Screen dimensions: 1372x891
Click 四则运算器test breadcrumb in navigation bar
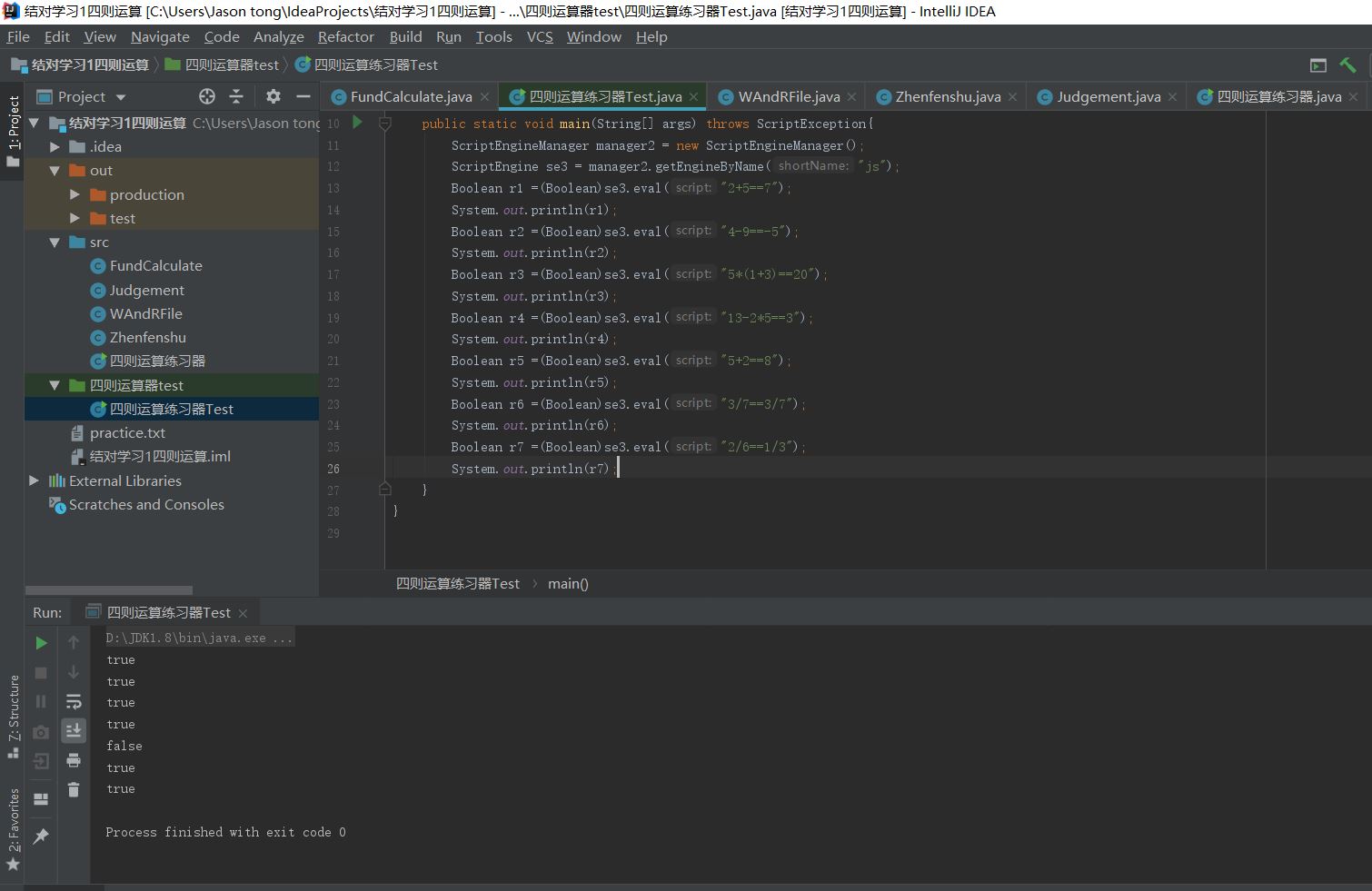(232, 64)
